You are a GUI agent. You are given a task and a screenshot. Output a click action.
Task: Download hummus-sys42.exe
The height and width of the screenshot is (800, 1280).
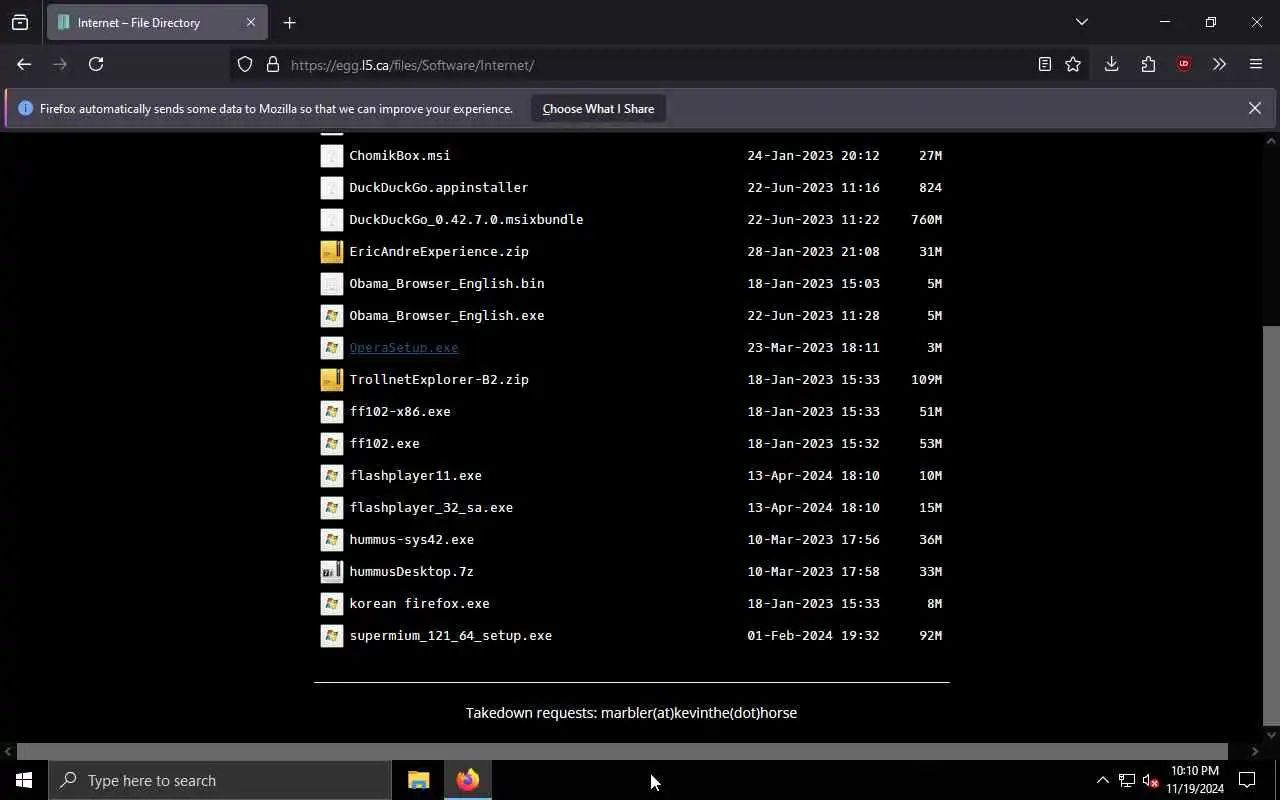pos(411,540)
